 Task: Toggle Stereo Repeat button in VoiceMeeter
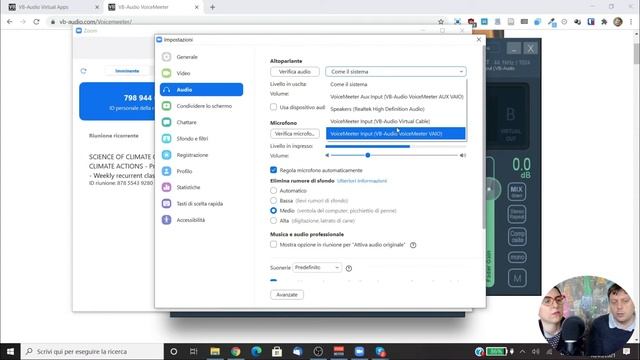point(517,214)
